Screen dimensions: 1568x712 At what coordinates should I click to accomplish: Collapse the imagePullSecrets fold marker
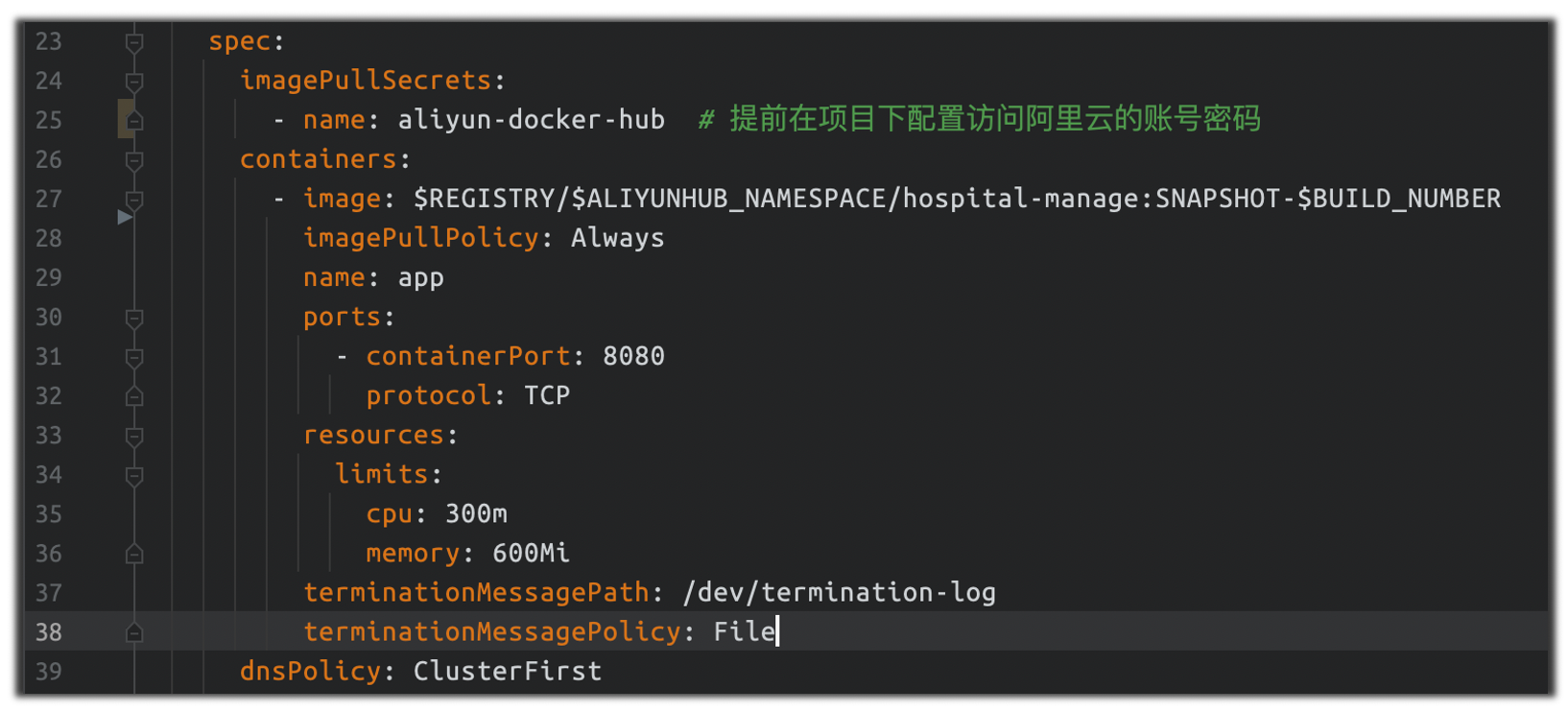click(x=134, y=82)
